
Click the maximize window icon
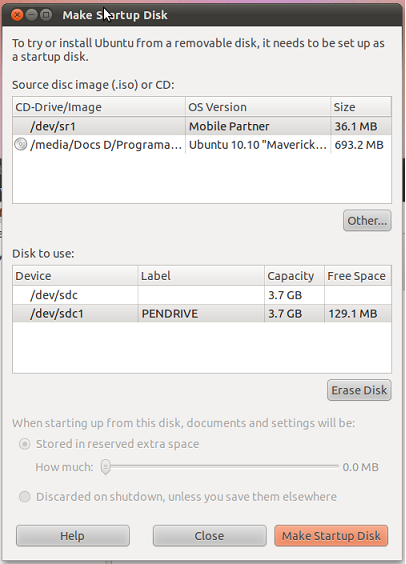[x=46, y=15]
